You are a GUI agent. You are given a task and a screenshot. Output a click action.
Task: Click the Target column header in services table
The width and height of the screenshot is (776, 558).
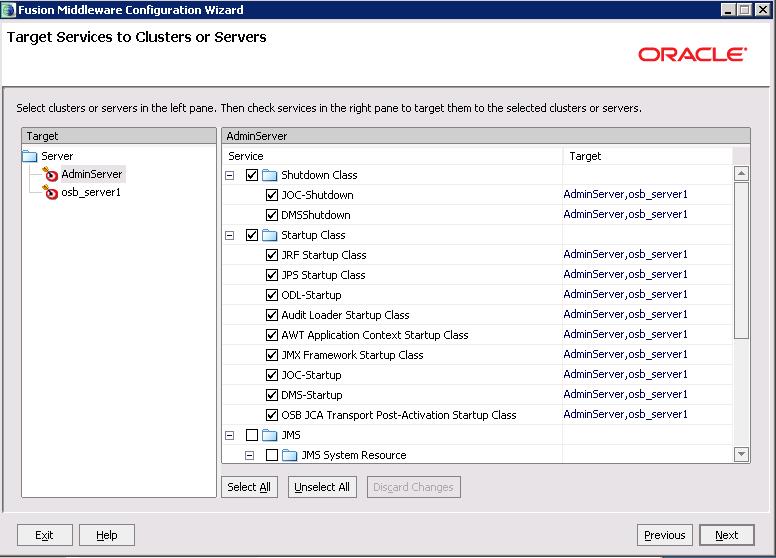click(647, 156)
